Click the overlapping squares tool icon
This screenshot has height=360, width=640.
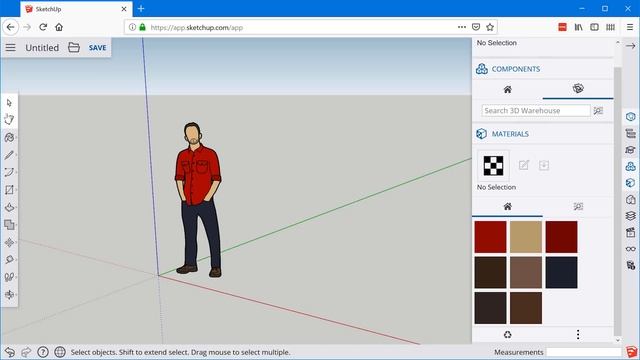9,224
